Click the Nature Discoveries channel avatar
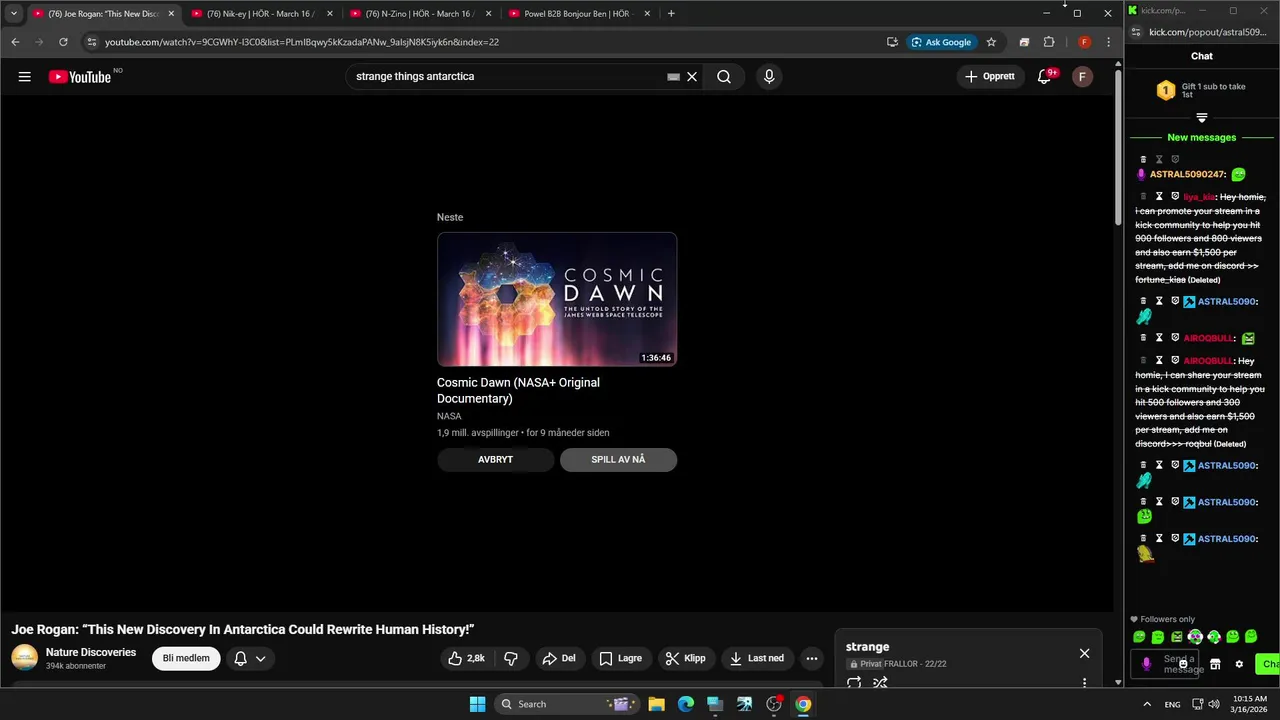 pos(24,658)
